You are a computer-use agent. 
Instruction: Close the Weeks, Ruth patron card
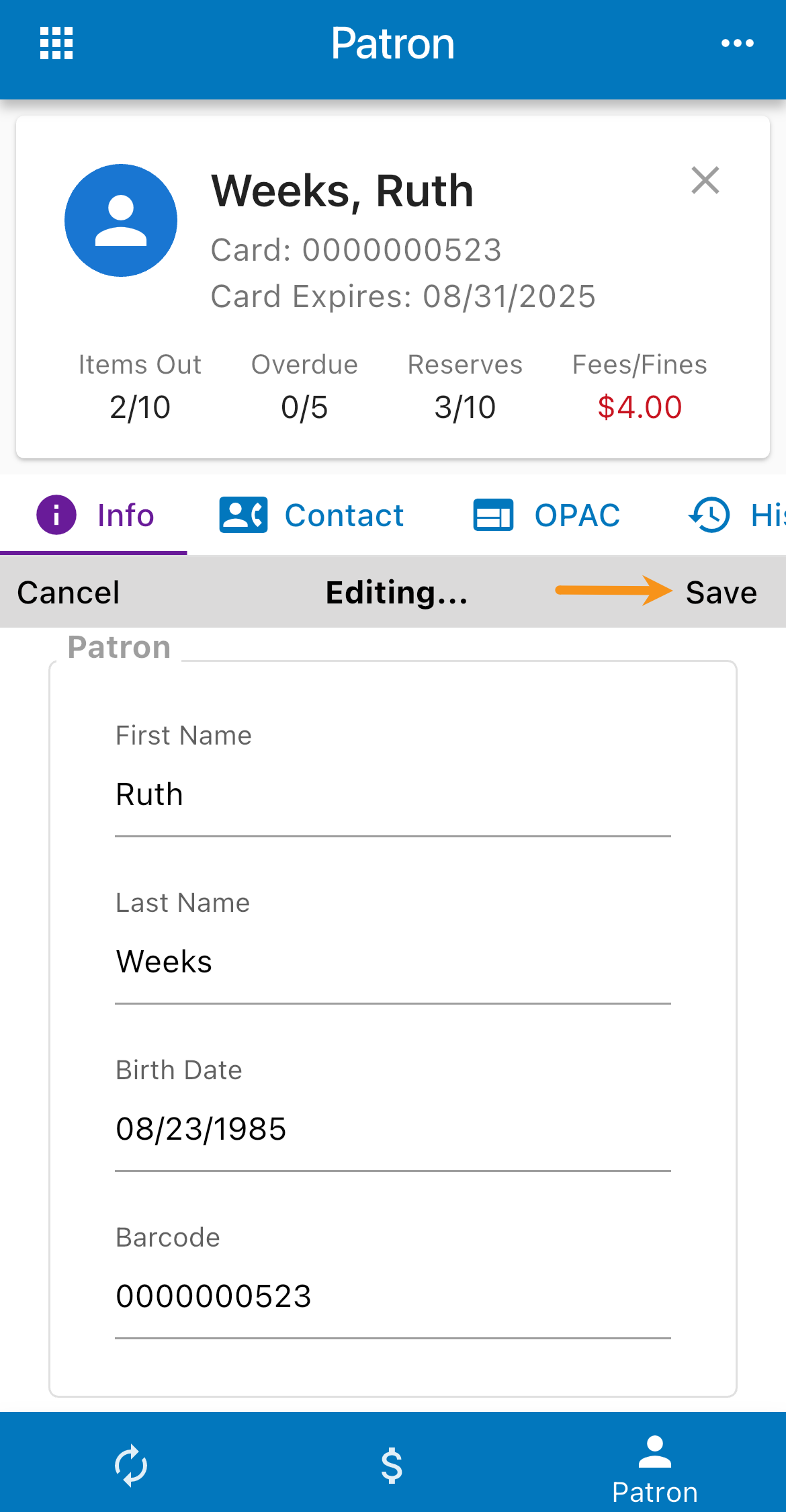coord(705,181)
